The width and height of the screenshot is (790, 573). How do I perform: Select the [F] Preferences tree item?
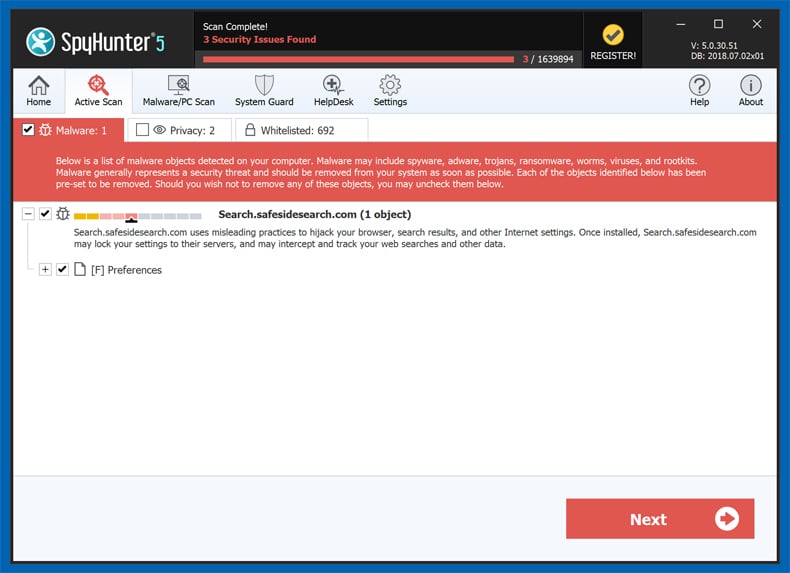[126, 270]
